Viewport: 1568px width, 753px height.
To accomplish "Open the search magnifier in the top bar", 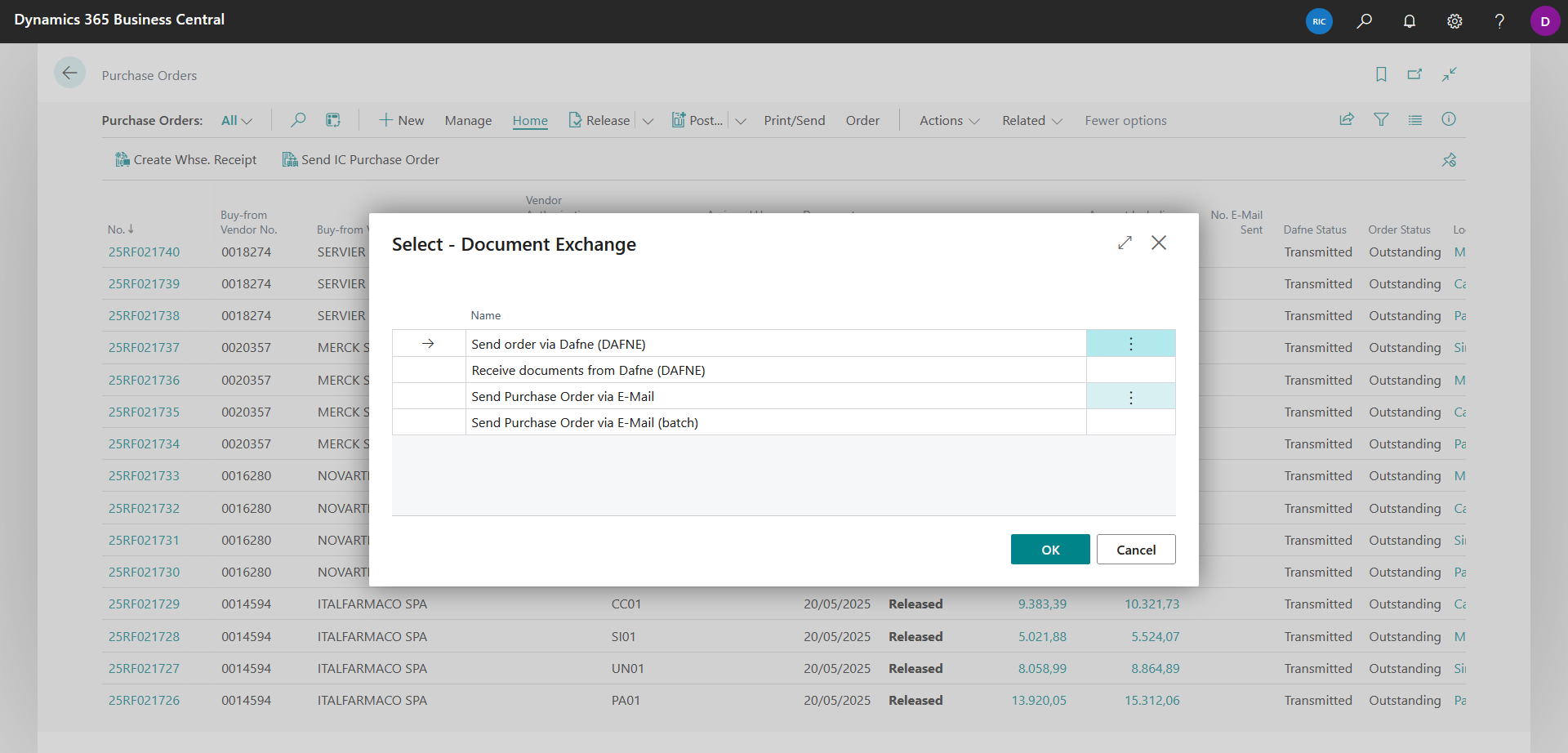I will coord(1364,21).
